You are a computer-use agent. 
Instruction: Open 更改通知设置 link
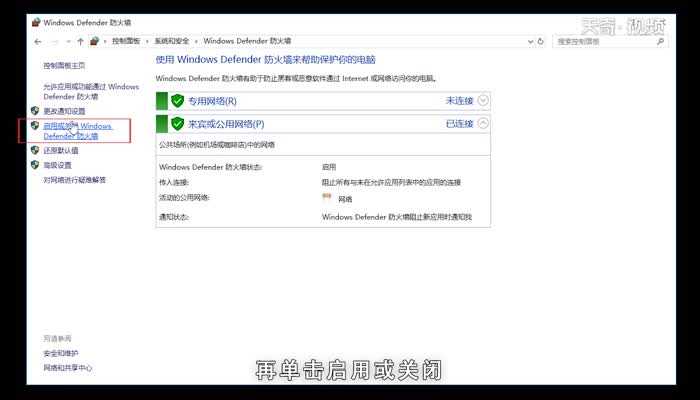64,111
